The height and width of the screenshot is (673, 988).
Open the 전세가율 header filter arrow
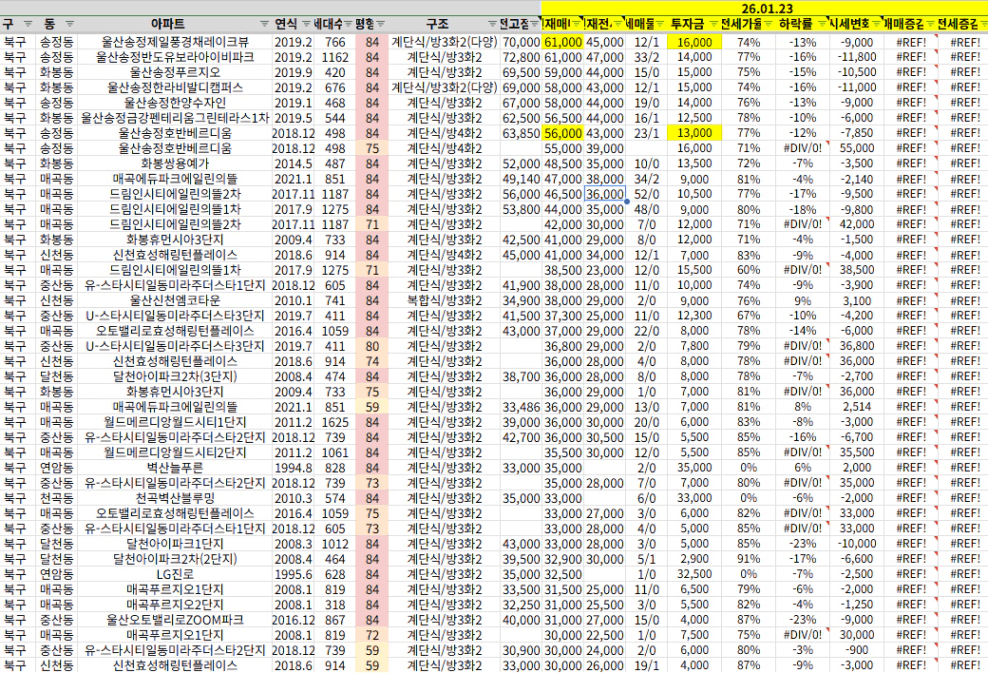click(768, 24)
